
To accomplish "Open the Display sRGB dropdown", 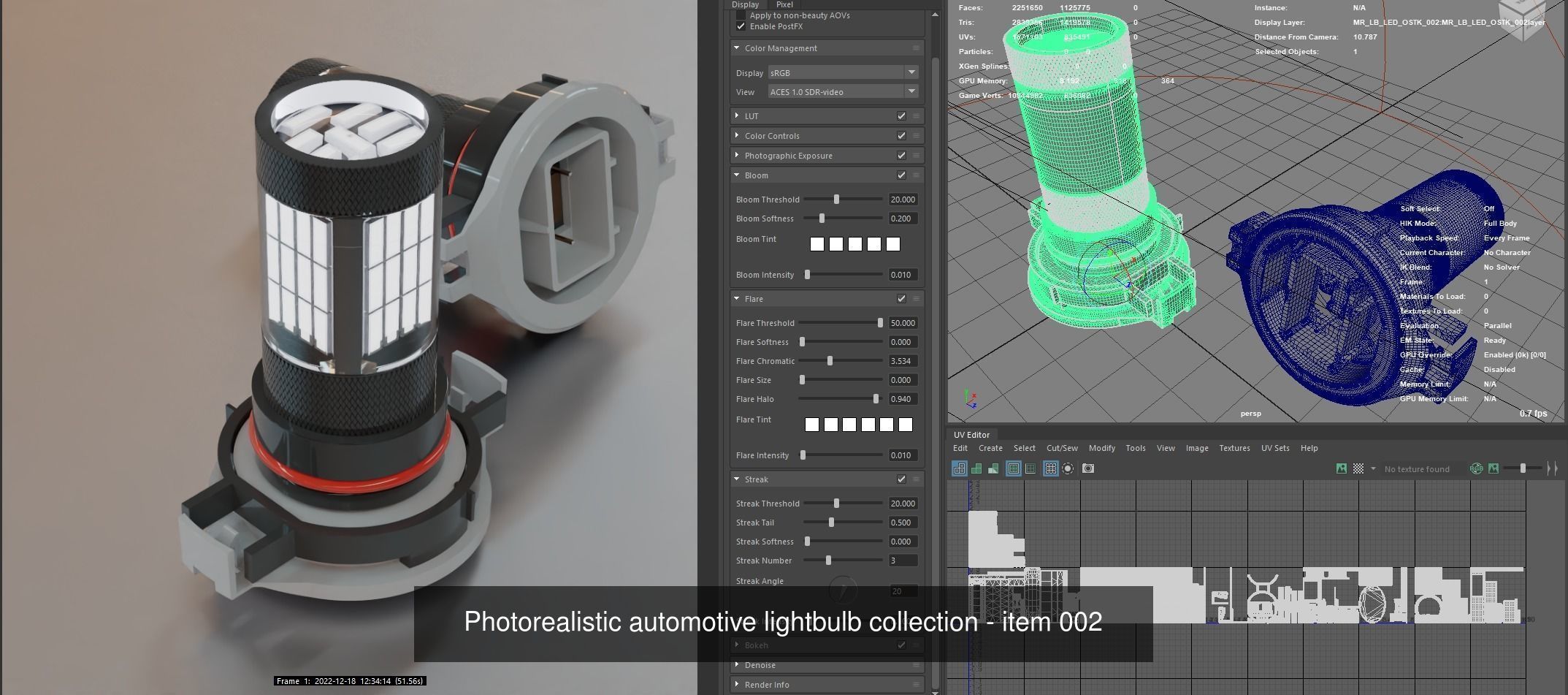I will tap(843, 72).
